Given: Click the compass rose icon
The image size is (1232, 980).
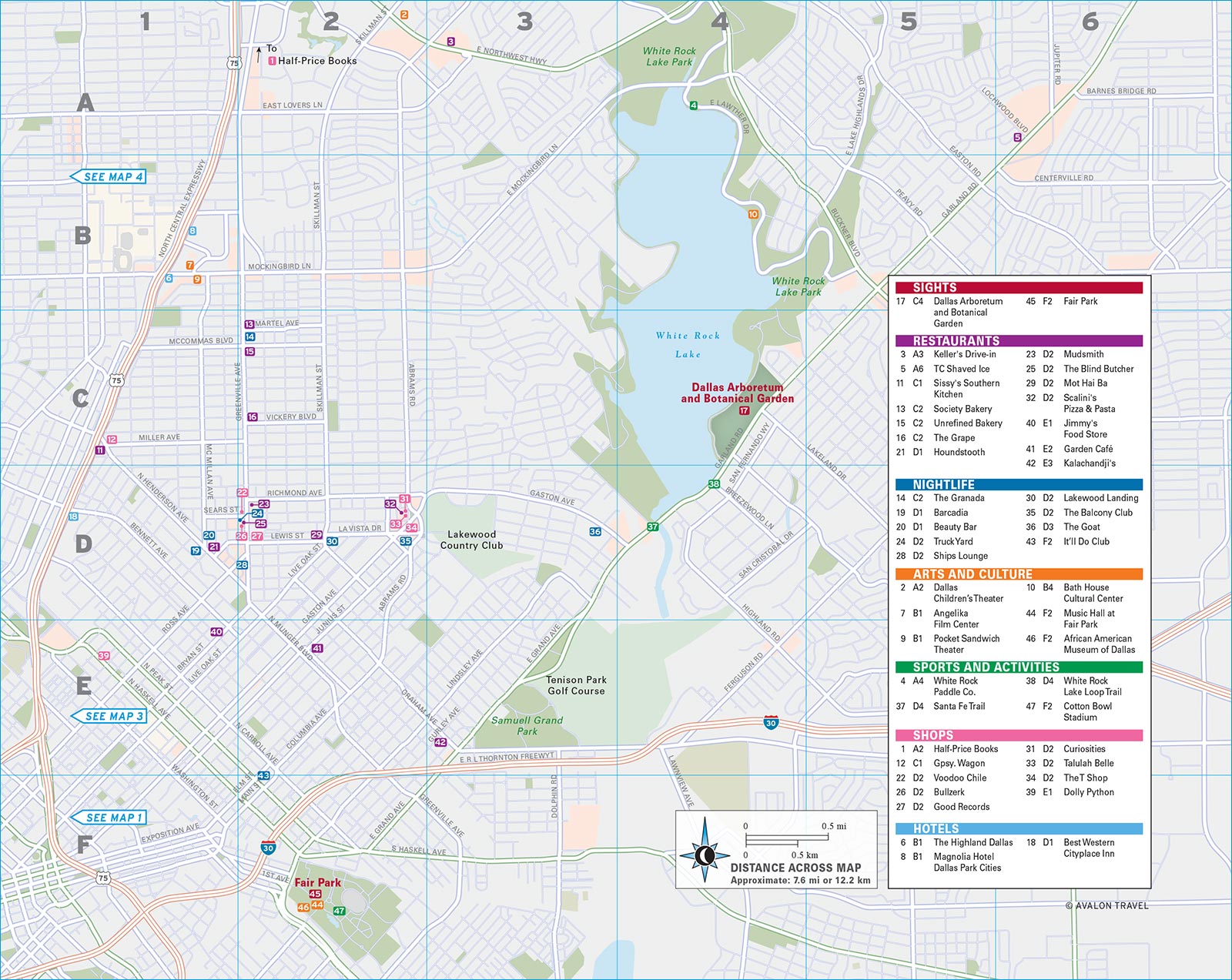Looking at the screenshot, I should pyautogui.click(x=704, y=854).
